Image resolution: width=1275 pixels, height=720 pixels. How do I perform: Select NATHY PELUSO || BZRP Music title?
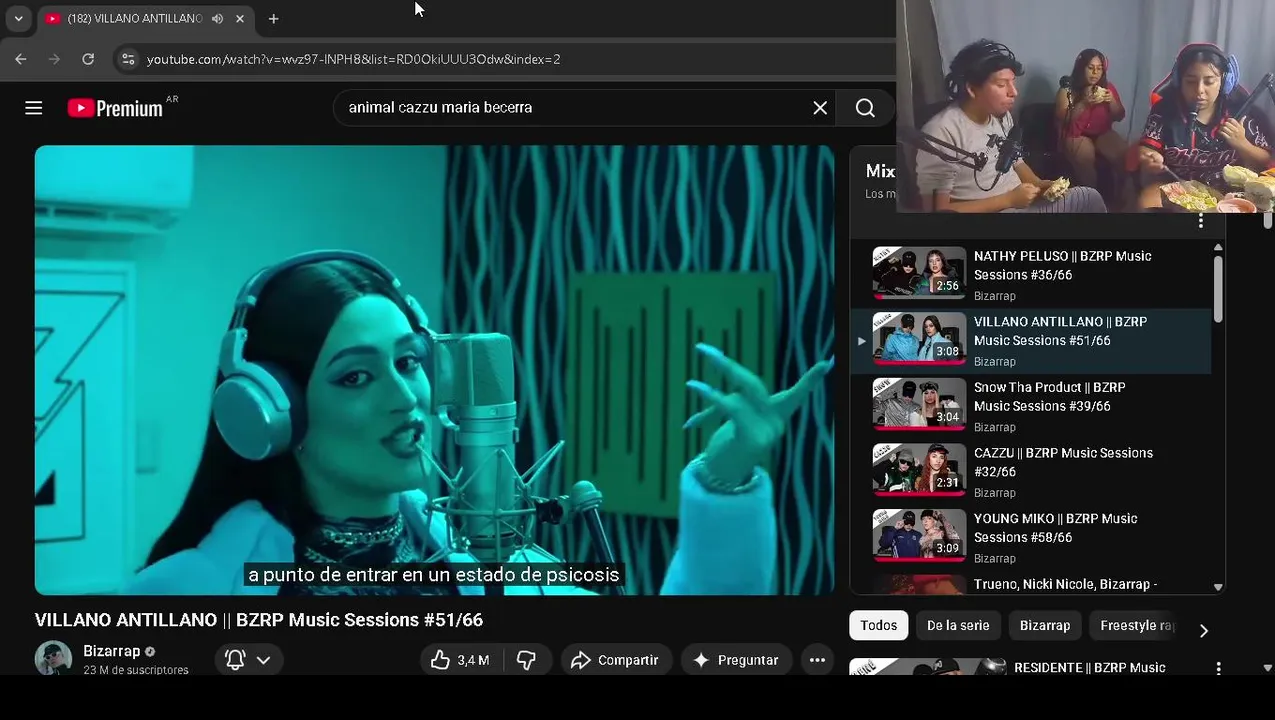pos(1062,266)
